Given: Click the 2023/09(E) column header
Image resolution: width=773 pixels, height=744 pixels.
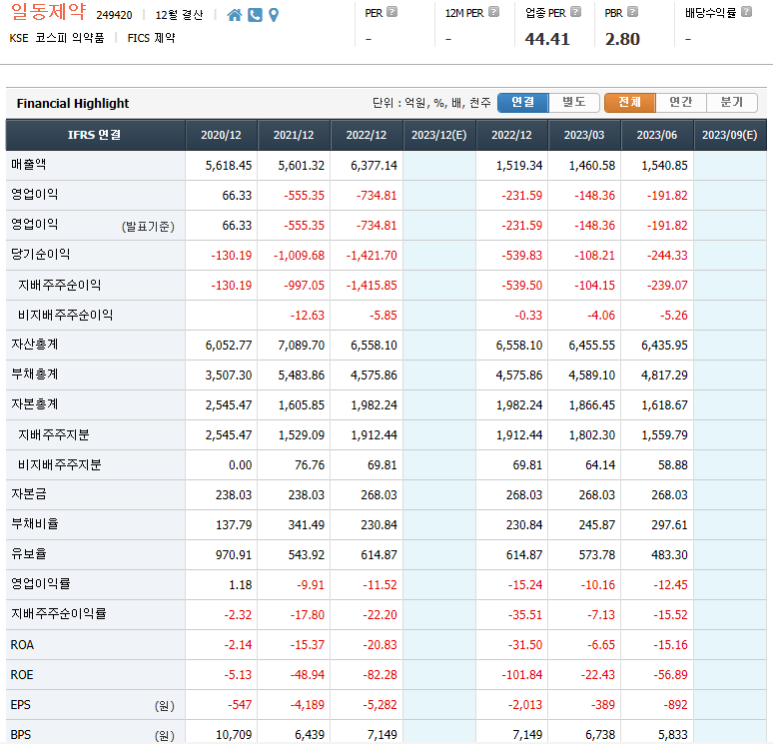Looking at the screenshot, I should pos(730,135).
